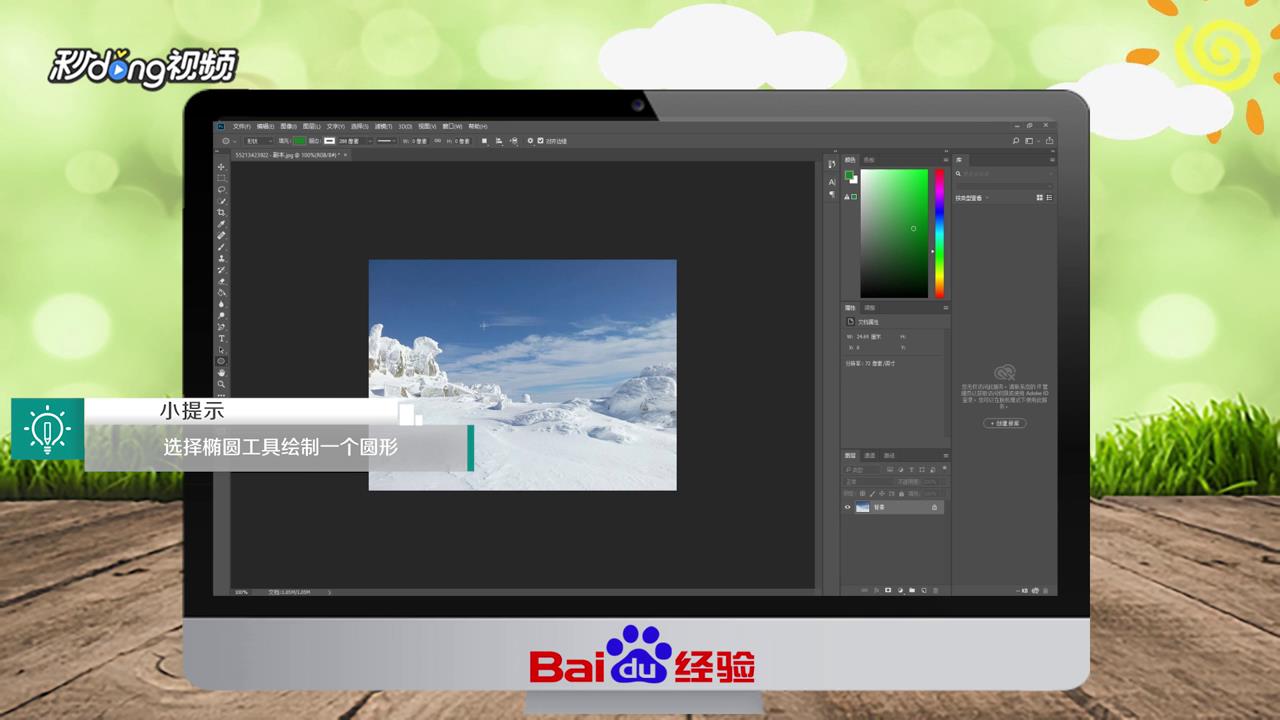Viewport: 1280px width, 720px height.
Task: Click the fill color swatch in options bar
Action: (300, 141)
